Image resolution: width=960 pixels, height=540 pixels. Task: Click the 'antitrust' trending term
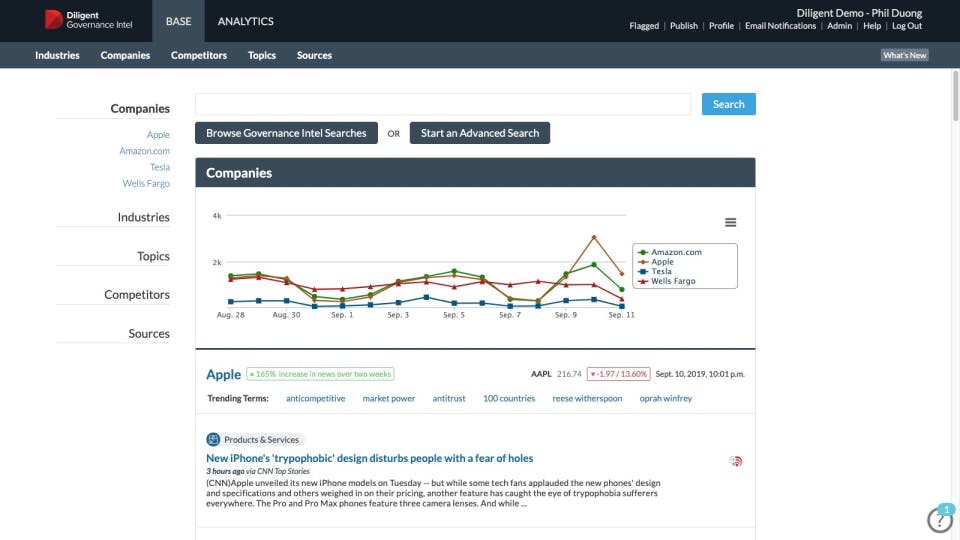pyautogui.click(x=449, y=398)
